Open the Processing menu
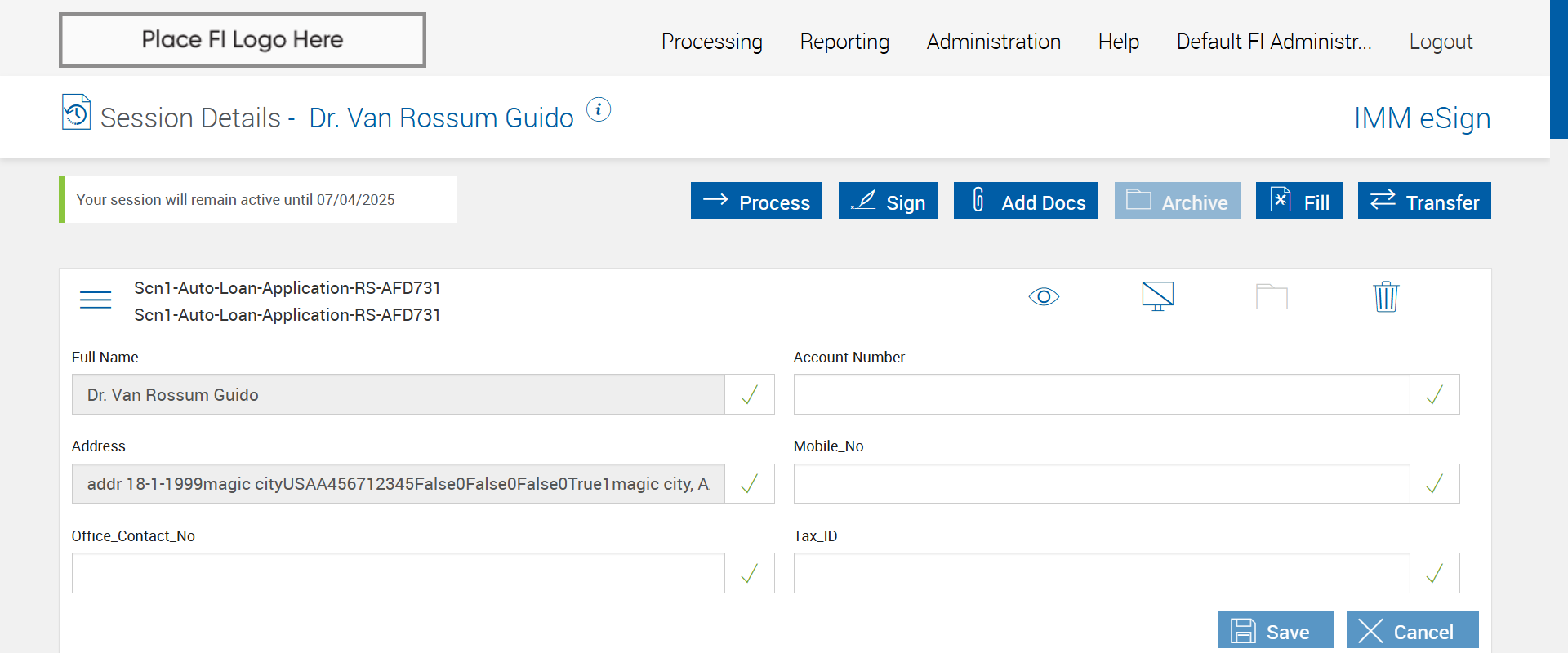This screenshot has height=653, width=1568. (x=711, y=42)
